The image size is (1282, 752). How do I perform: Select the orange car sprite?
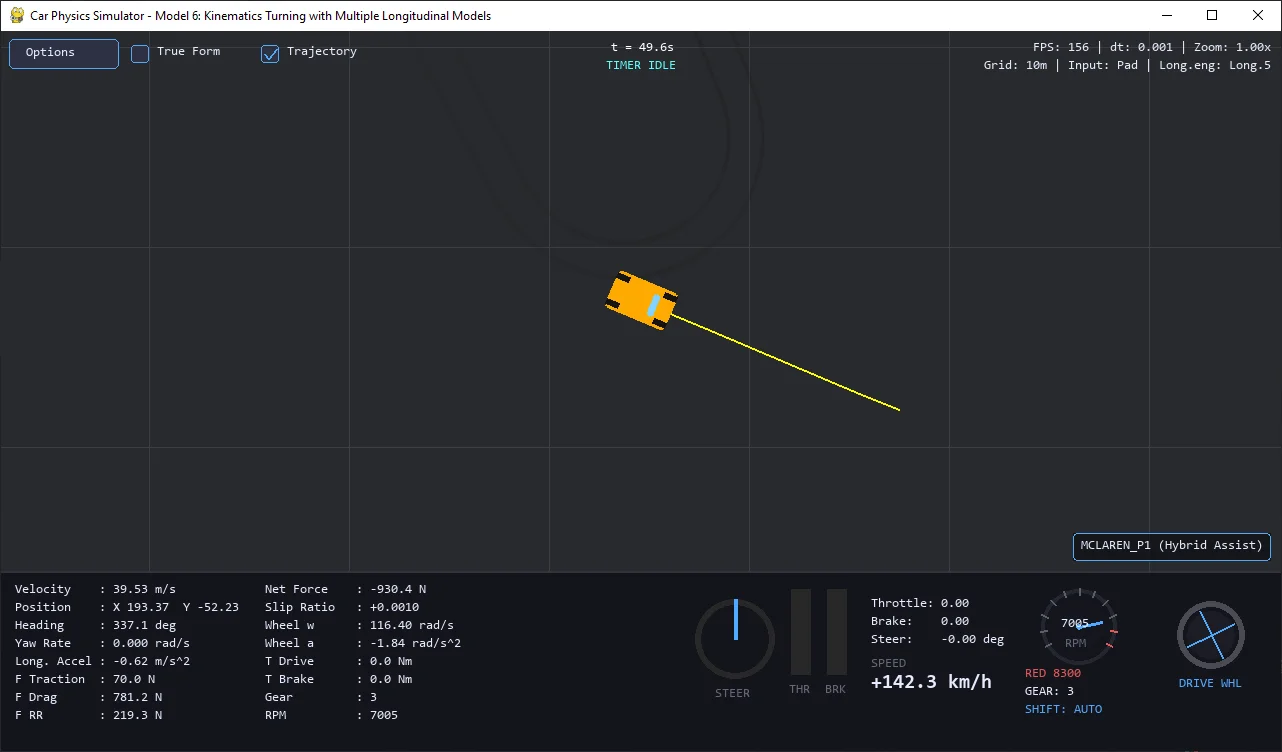pyautogui.click(x=640, y=300)
